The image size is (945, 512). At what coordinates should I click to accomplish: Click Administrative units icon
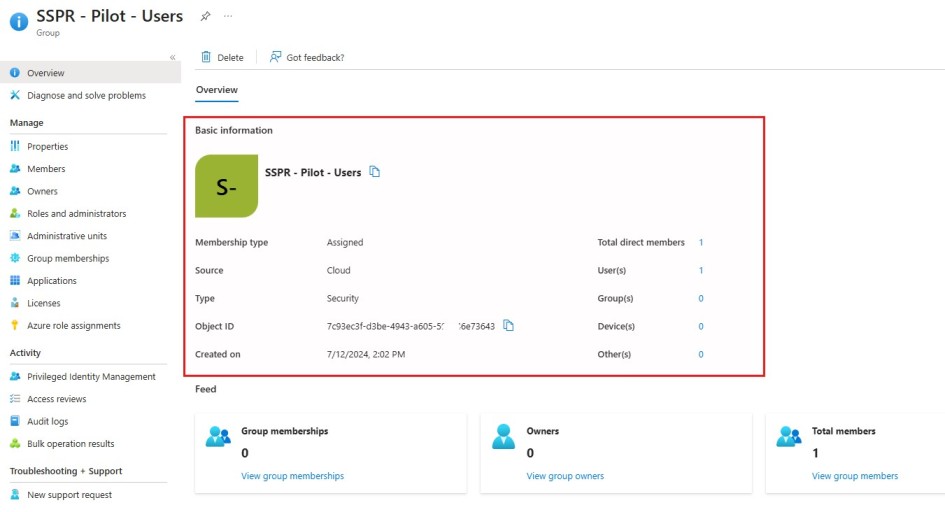pyautogui.click(x=14, y=236)
